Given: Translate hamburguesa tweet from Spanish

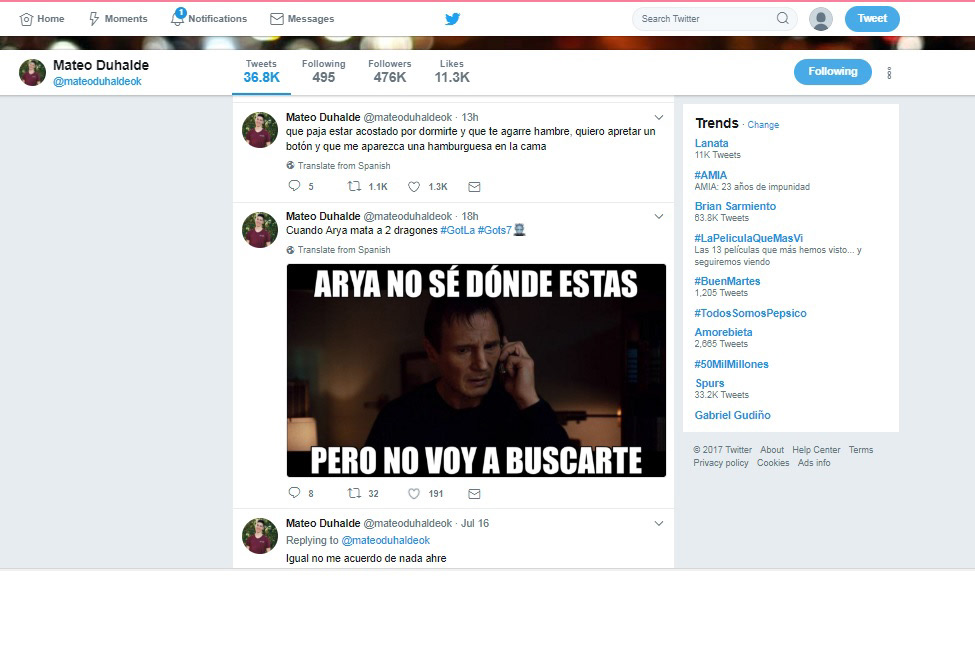Looking at the screenshot, I should pos(344,165).
